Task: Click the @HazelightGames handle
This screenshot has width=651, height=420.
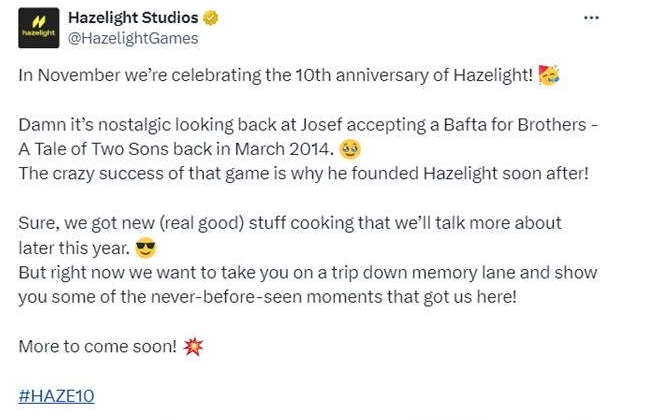Action: click(x=133, y=38)
